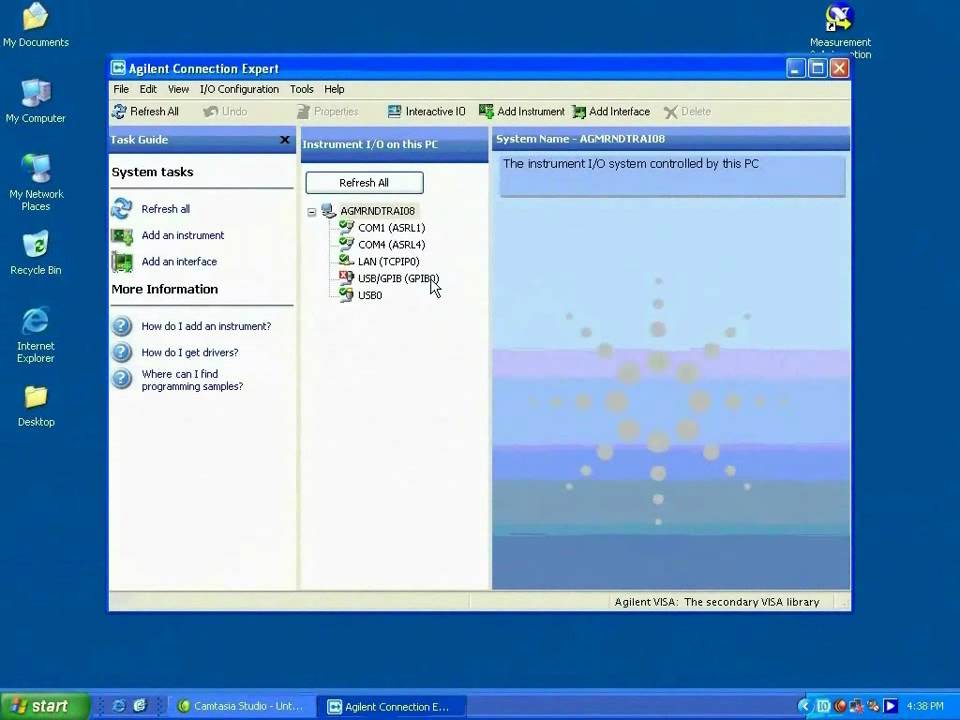The width and height of the screenshot is (960, 720).
Task: Click the Agilent IO tray icon
Action: click(x=823, y=706)
